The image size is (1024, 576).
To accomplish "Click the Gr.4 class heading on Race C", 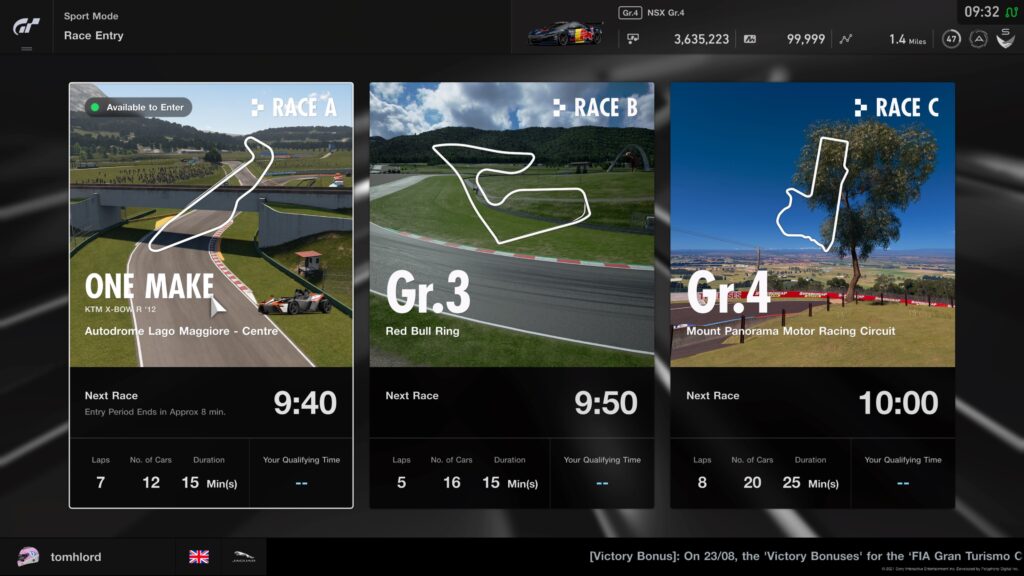I will [729, 293].
